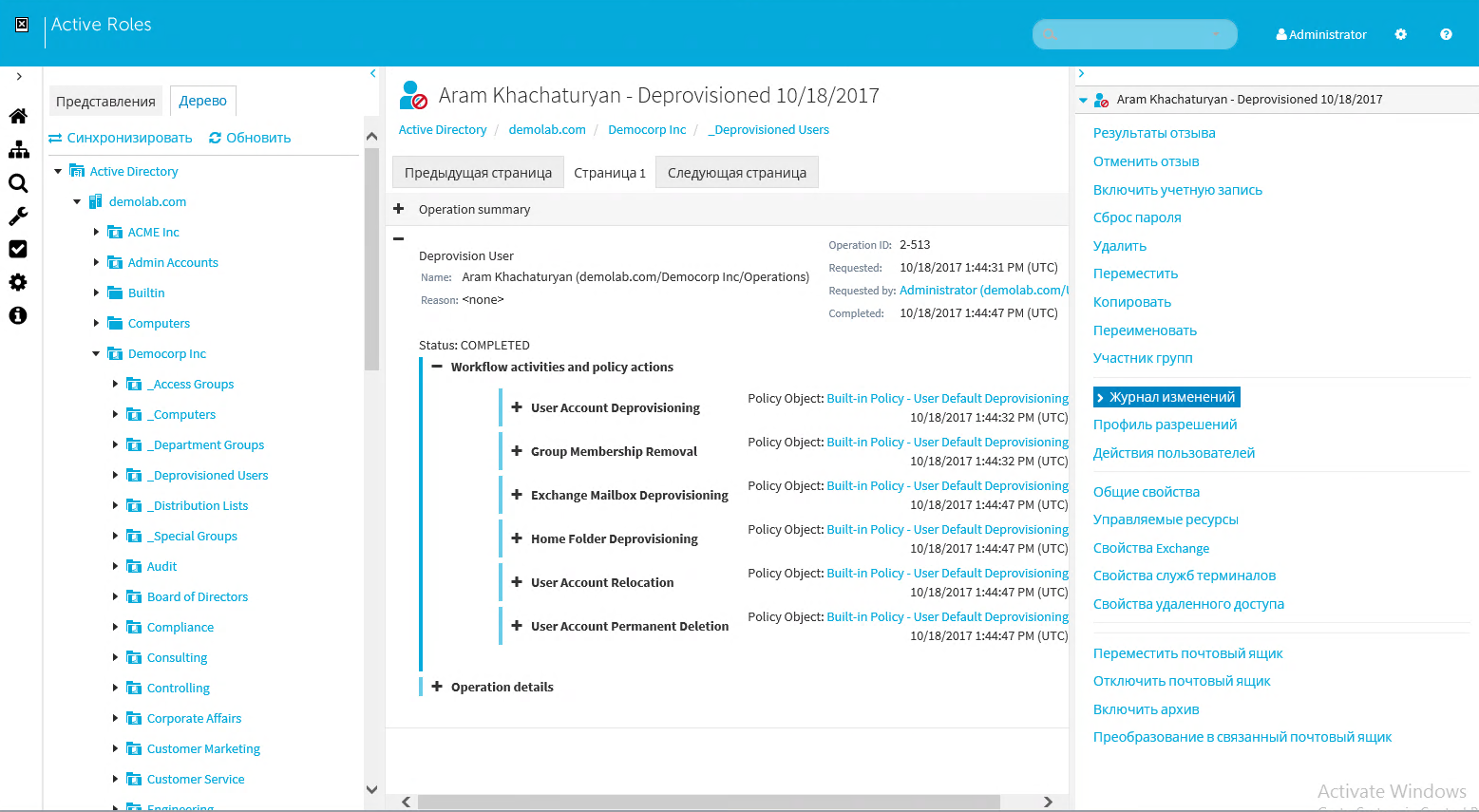
Task: Open the information icon in left sidebar
Action: pyautogui.click(x=18, y=315)
